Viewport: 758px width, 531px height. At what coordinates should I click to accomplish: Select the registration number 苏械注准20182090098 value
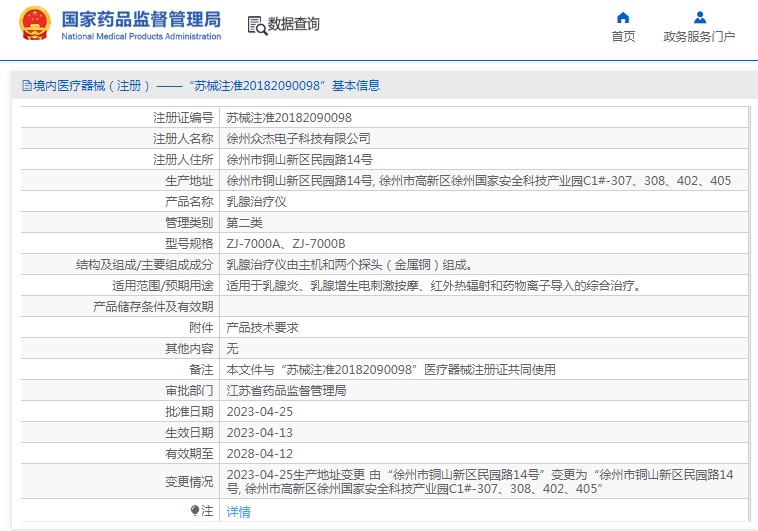289,118
